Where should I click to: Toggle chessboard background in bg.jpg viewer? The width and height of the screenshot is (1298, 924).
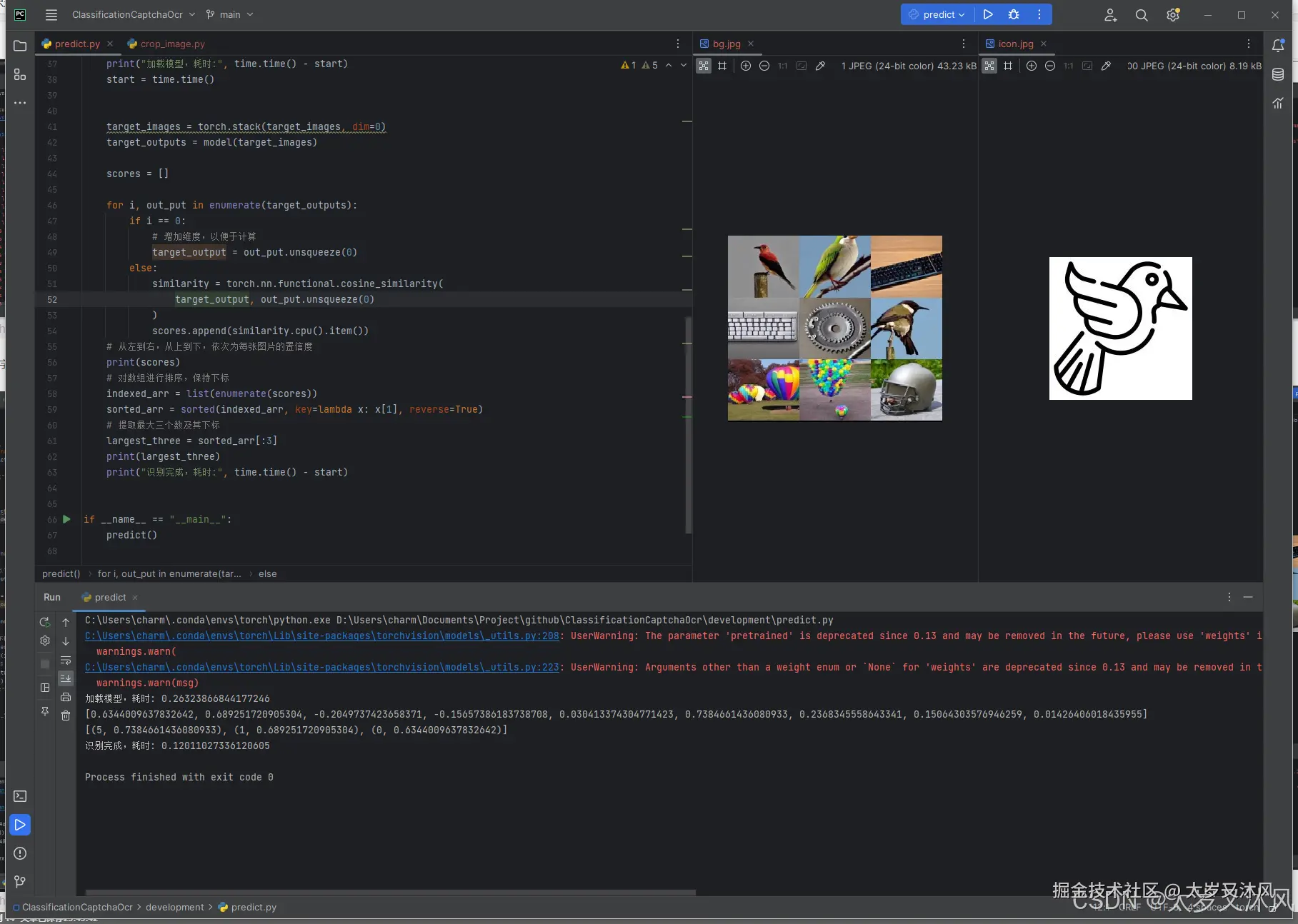pyautogui.click(x=704, y=66)
